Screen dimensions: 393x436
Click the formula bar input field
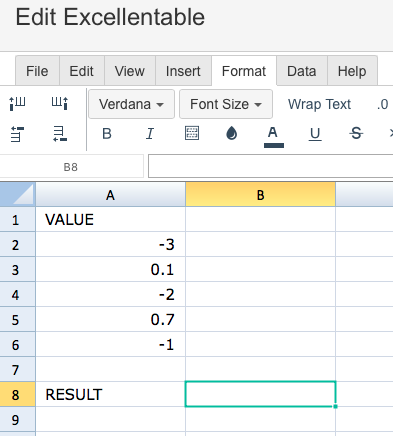click(x=270, y=166)
